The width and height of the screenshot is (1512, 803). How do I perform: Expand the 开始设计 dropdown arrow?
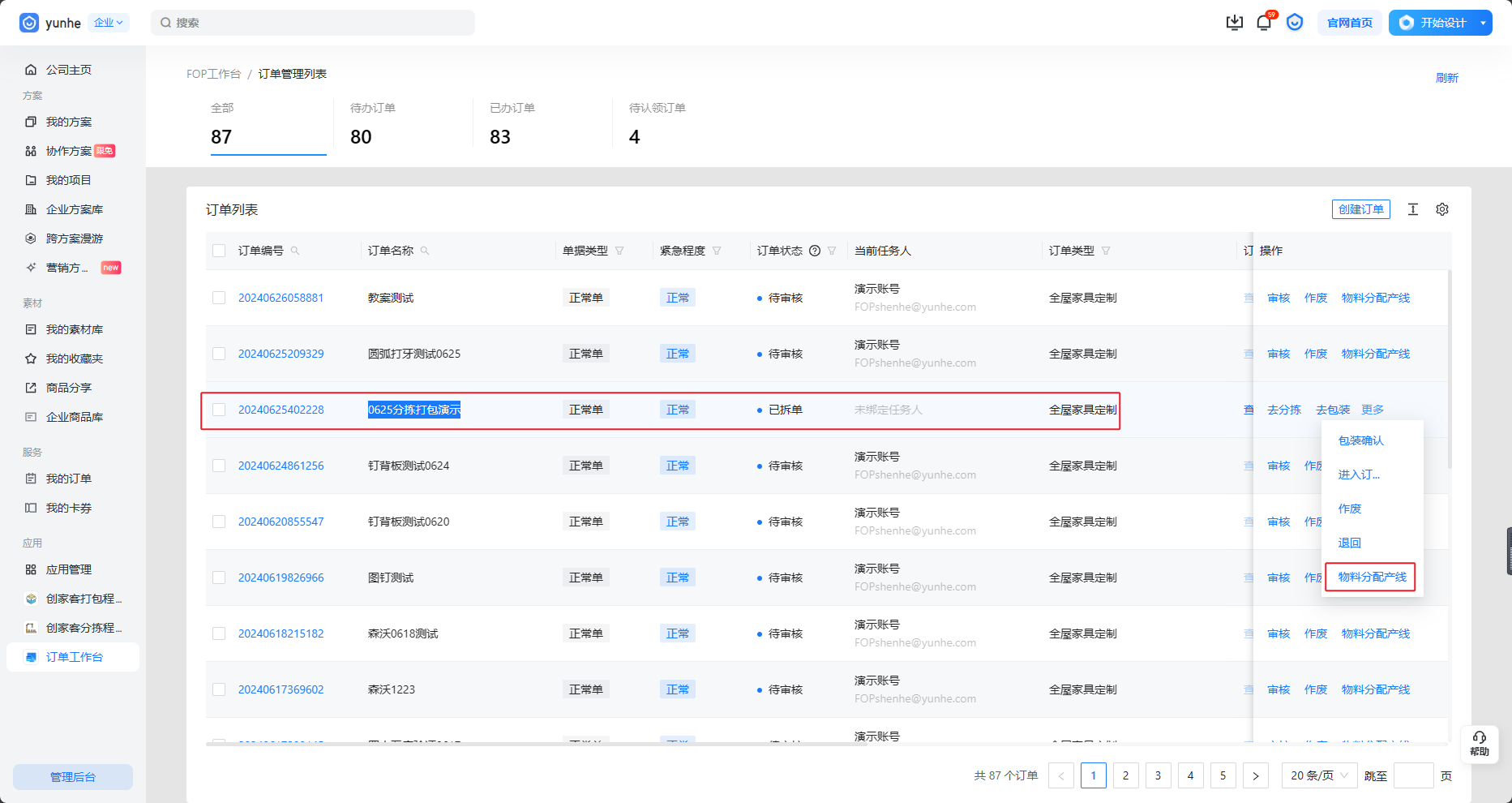tap(1483, 23)
